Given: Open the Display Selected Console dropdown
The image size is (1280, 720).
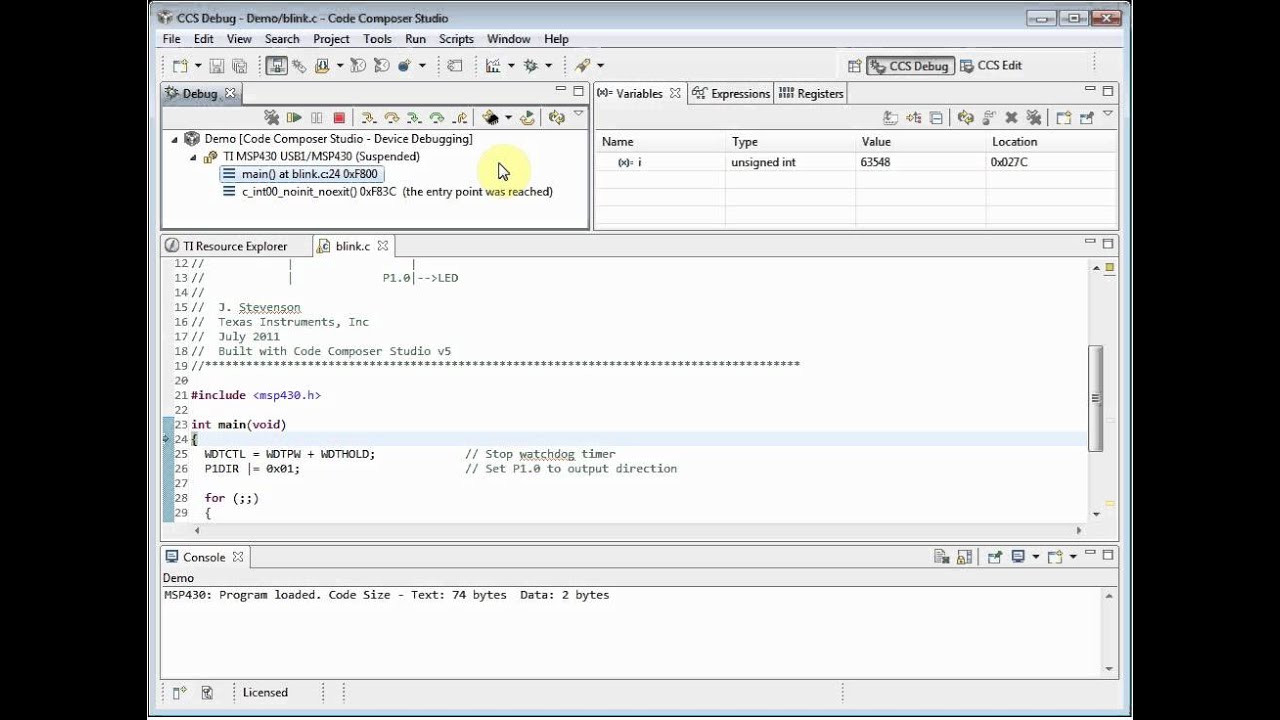Looking at the screenshot, I should (x=1036, y=557).
